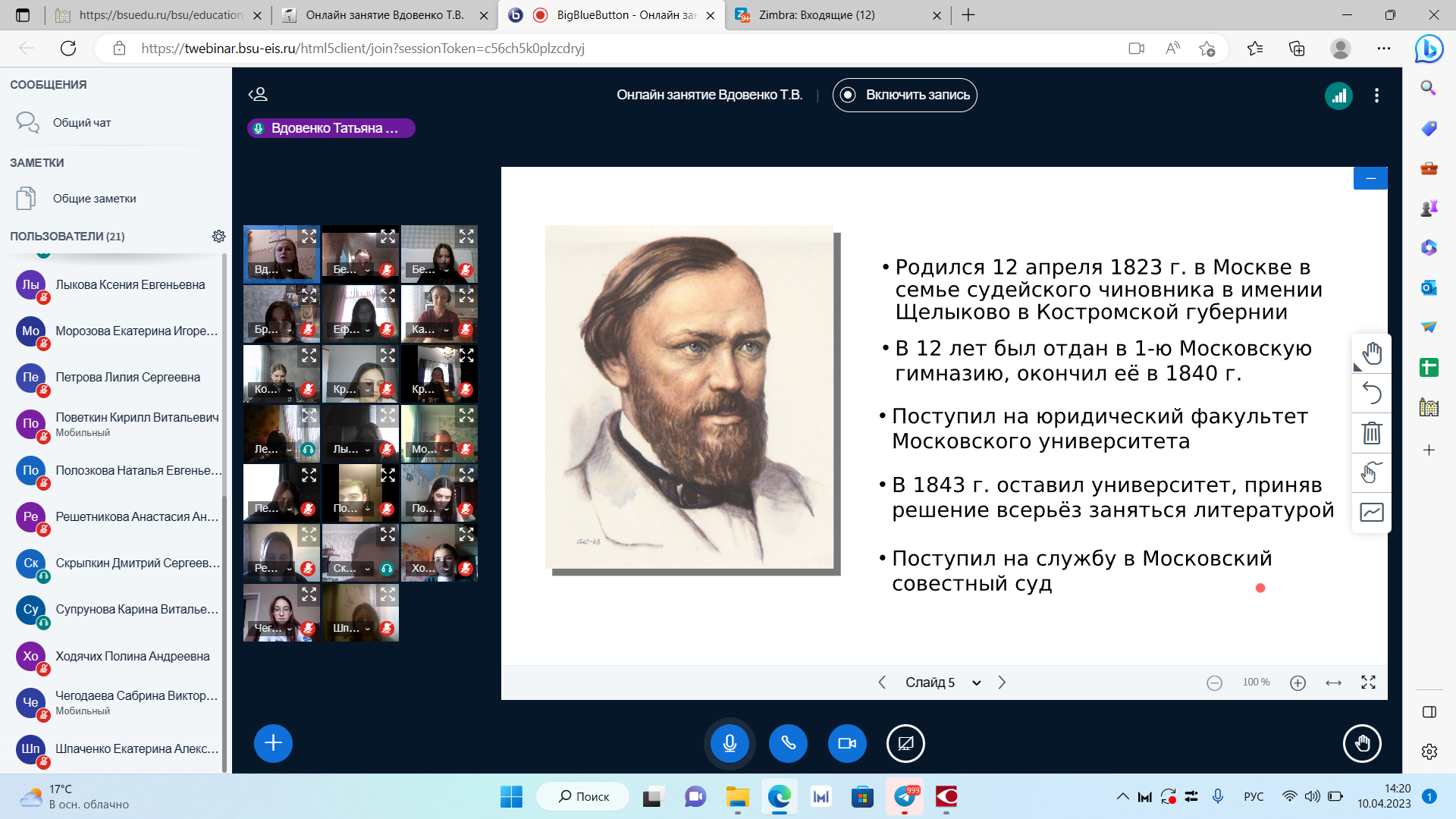The width and height of the screenshot is (1456, 819).
Task: Open dropdown on Ск... webcam tile
Action: (352, 569)
